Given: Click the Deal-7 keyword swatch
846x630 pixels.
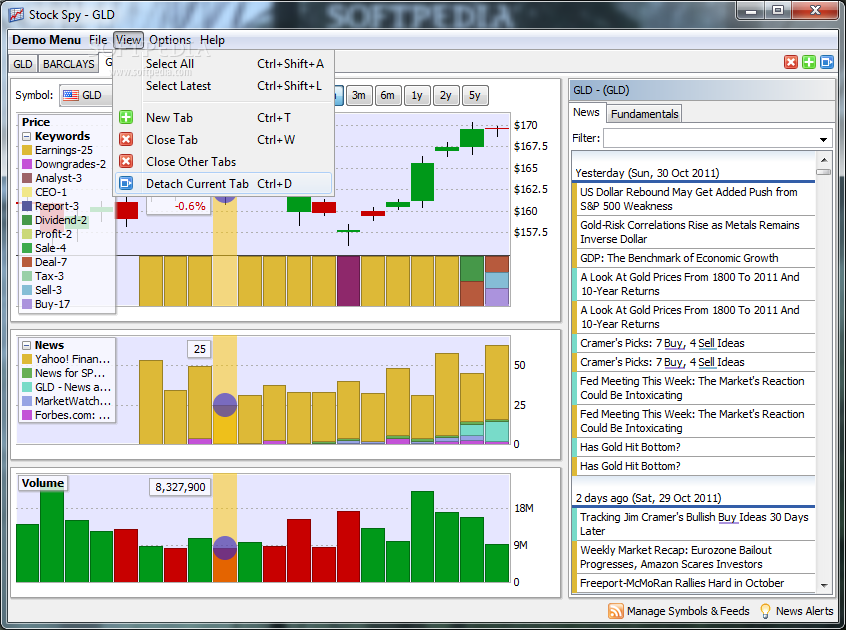Looking at the screenshot, I should pyautogui.click(x=27, y=262).
